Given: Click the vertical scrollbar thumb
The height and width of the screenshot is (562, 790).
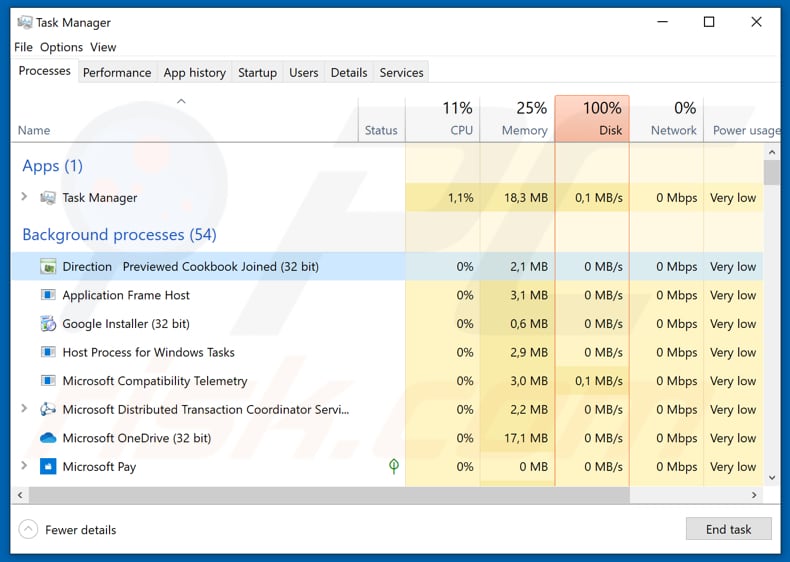Looking at the screenshot, I should click(x=772, y=173).
